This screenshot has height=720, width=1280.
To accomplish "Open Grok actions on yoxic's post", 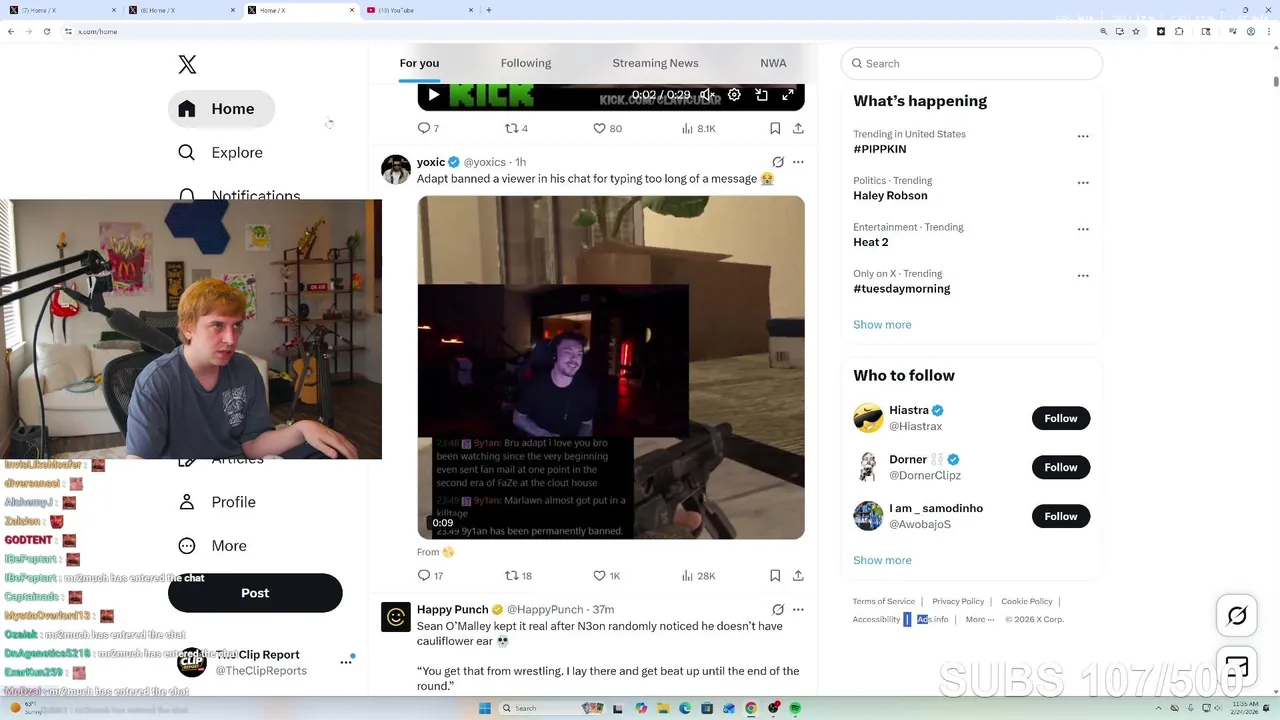I will [778, 162].
